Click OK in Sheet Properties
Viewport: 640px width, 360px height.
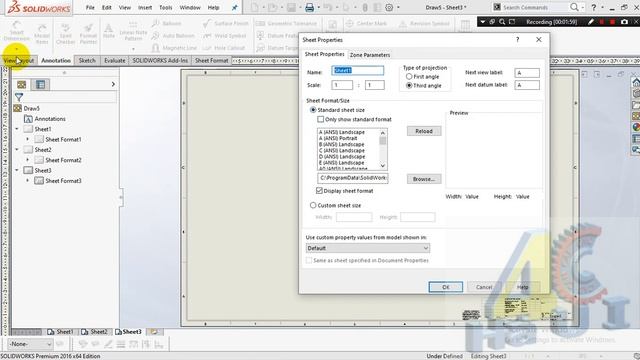click(x=446, y=287)
